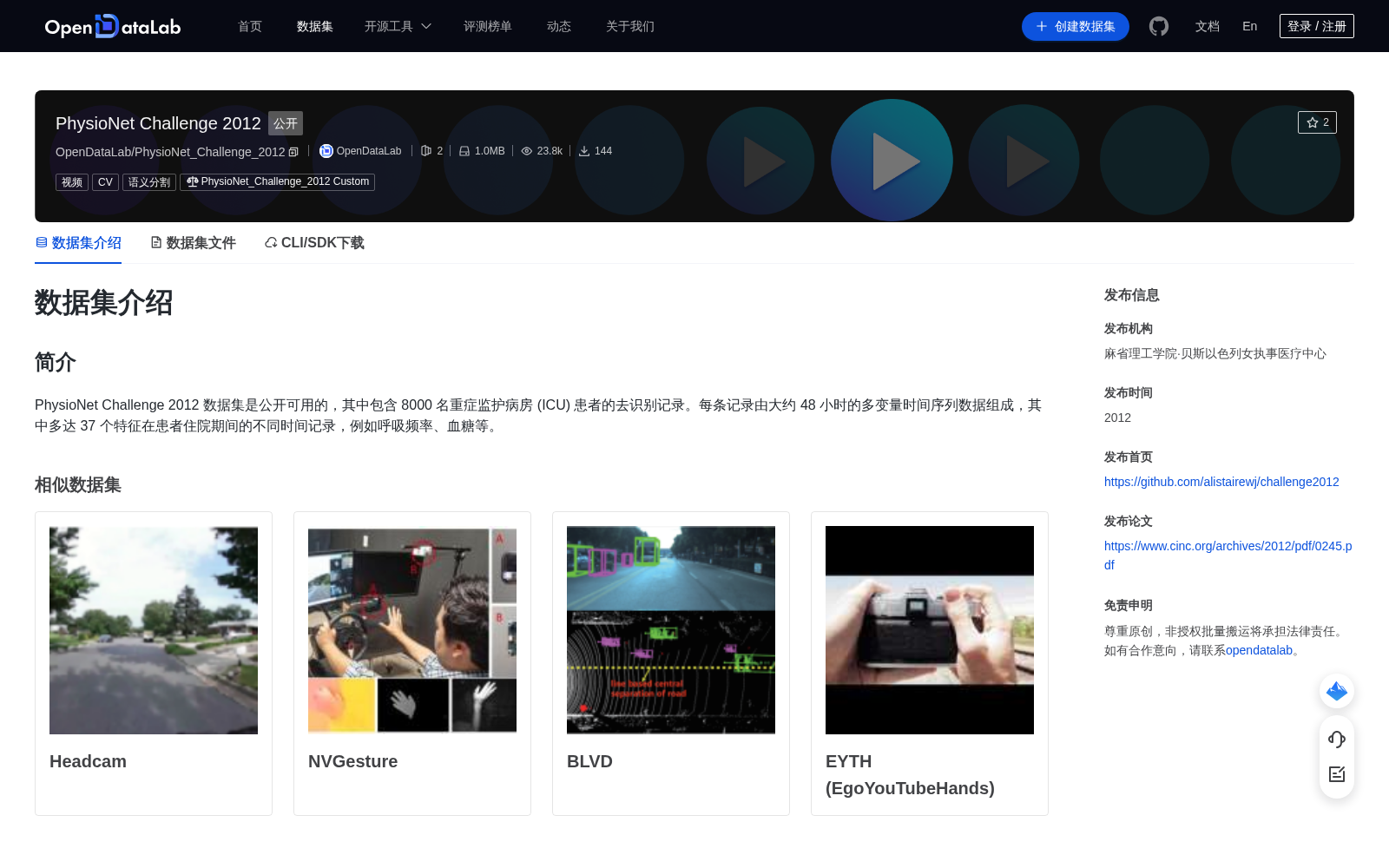Open the 文档 link
This screenshot has height=868, width=1389.
click(1208, 26)
